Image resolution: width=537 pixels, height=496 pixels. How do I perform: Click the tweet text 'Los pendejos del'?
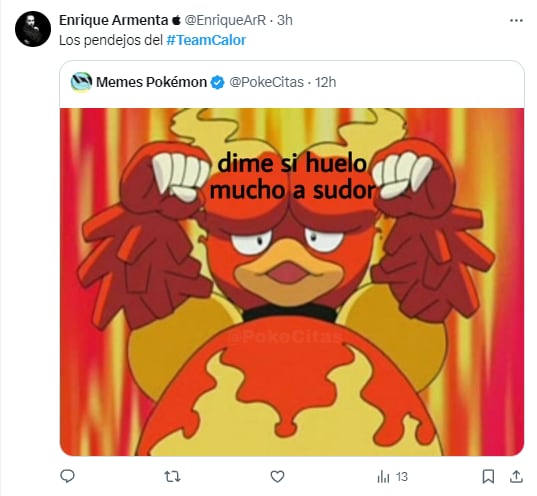point(111,40)
